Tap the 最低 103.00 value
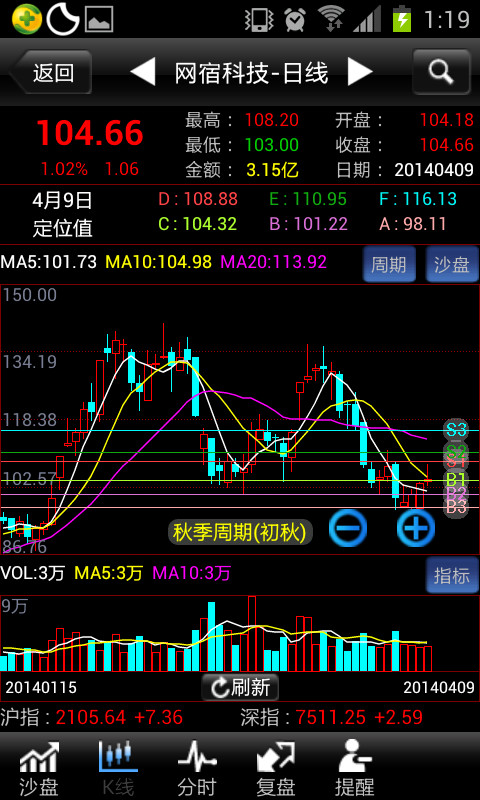Screen dimensions: 480x800 (x=272, y=145)
